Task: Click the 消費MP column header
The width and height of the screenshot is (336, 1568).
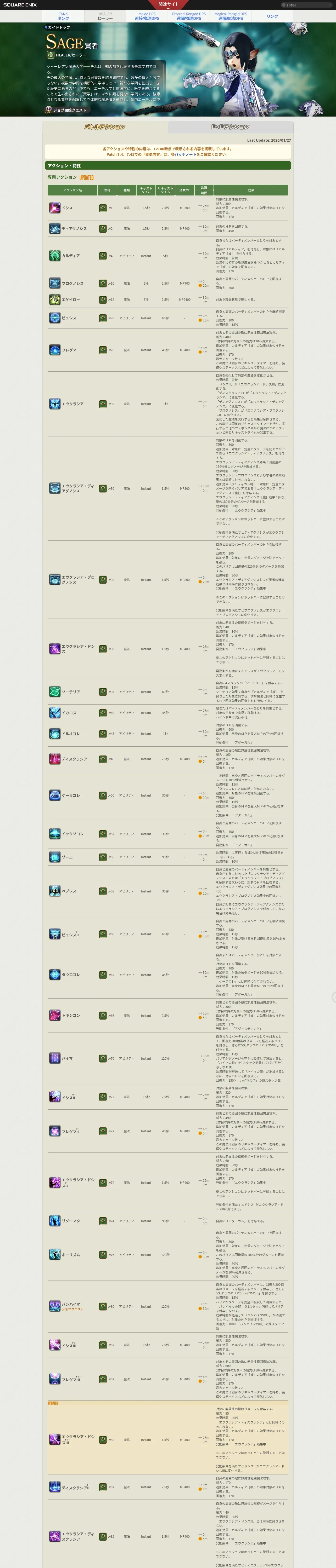Action: click(185, 190)
